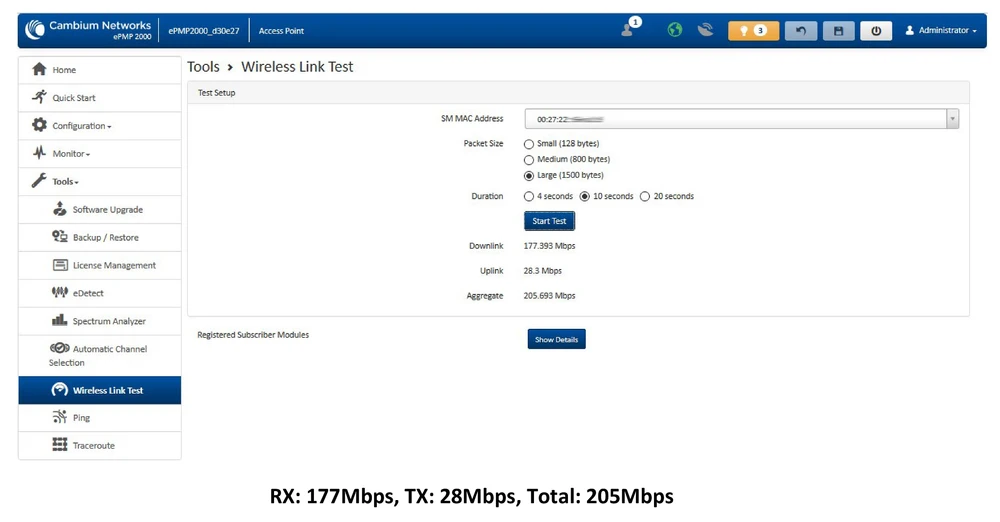Viewport: 1000px width, 522px height.
Task: Open the SM MAC Address dropdown
Action: coord(741,119)
